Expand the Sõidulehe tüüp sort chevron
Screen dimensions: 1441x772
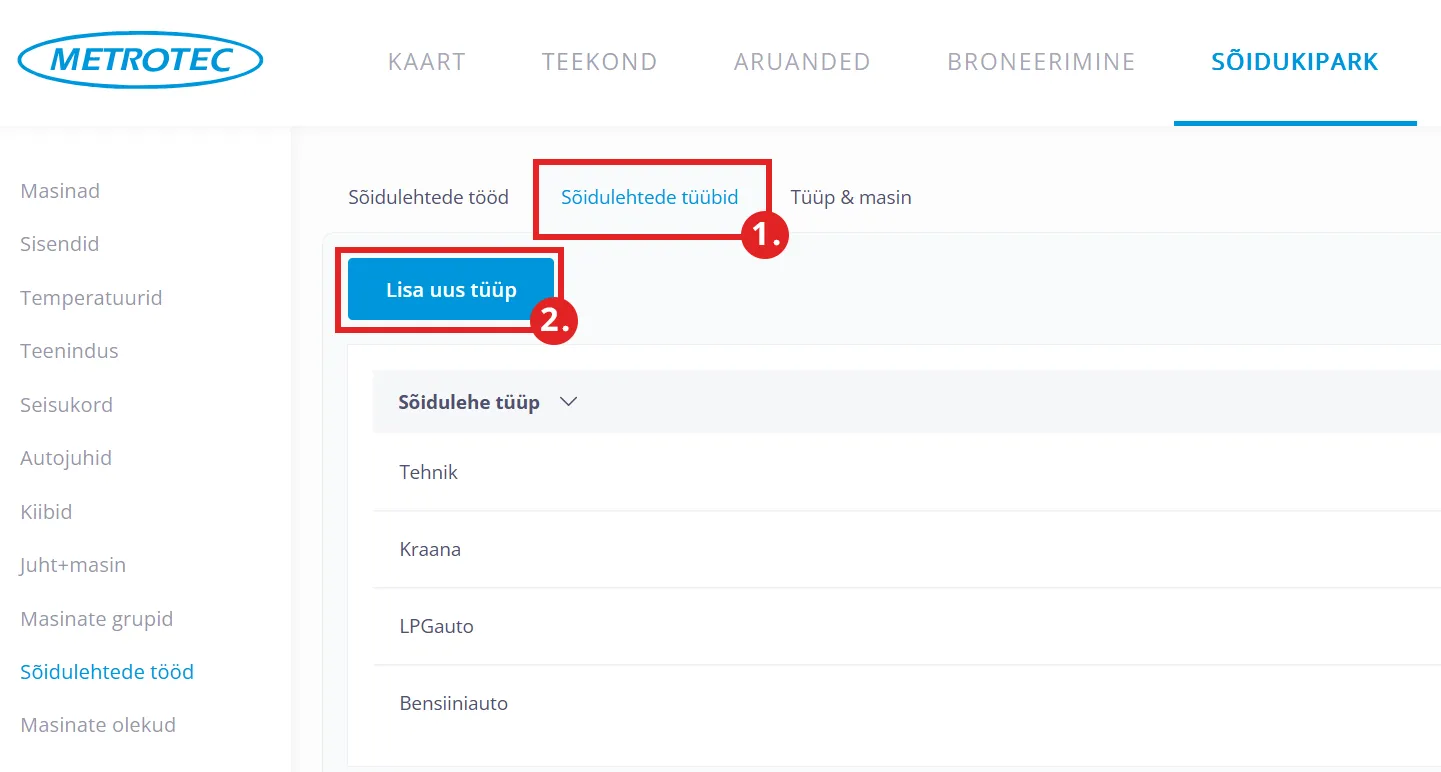coord(569,402)
